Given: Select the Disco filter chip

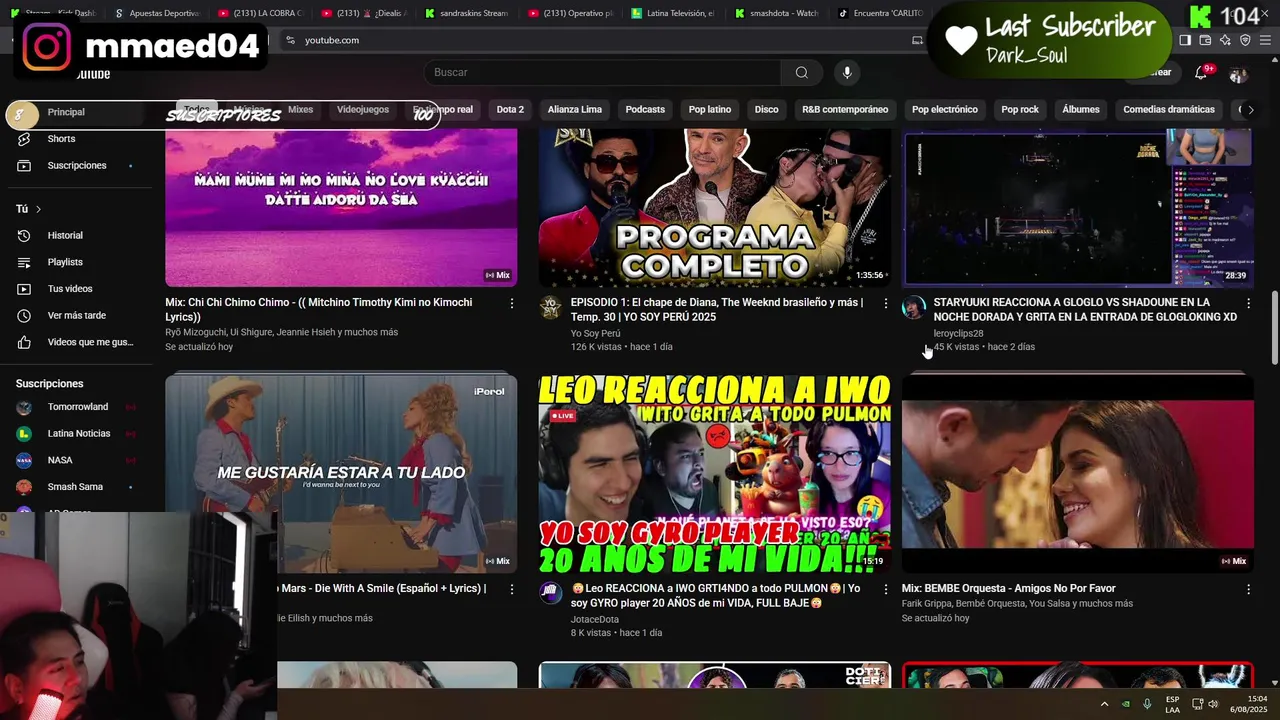Looking at the screenshot, I should 766,110.
